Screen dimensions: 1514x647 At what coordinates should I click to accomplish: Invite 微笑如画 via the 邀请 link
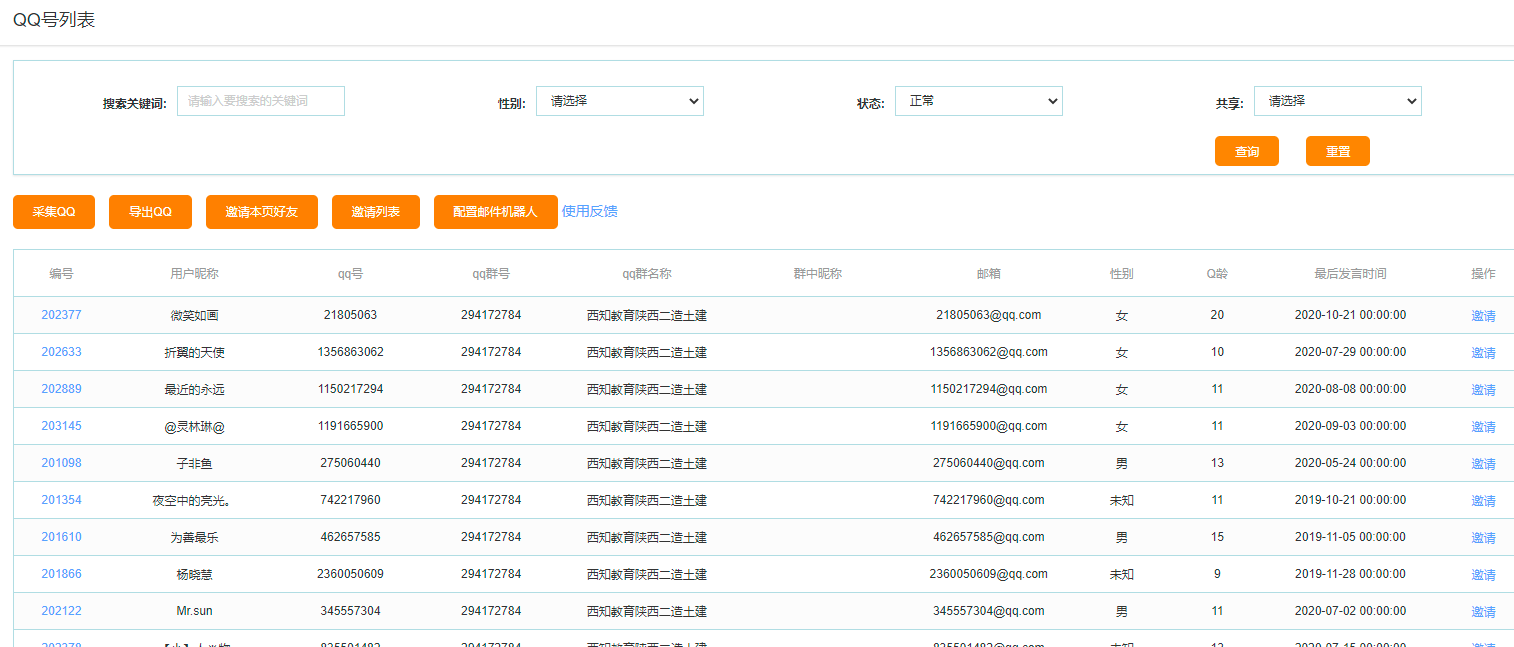coord(1483,315)
